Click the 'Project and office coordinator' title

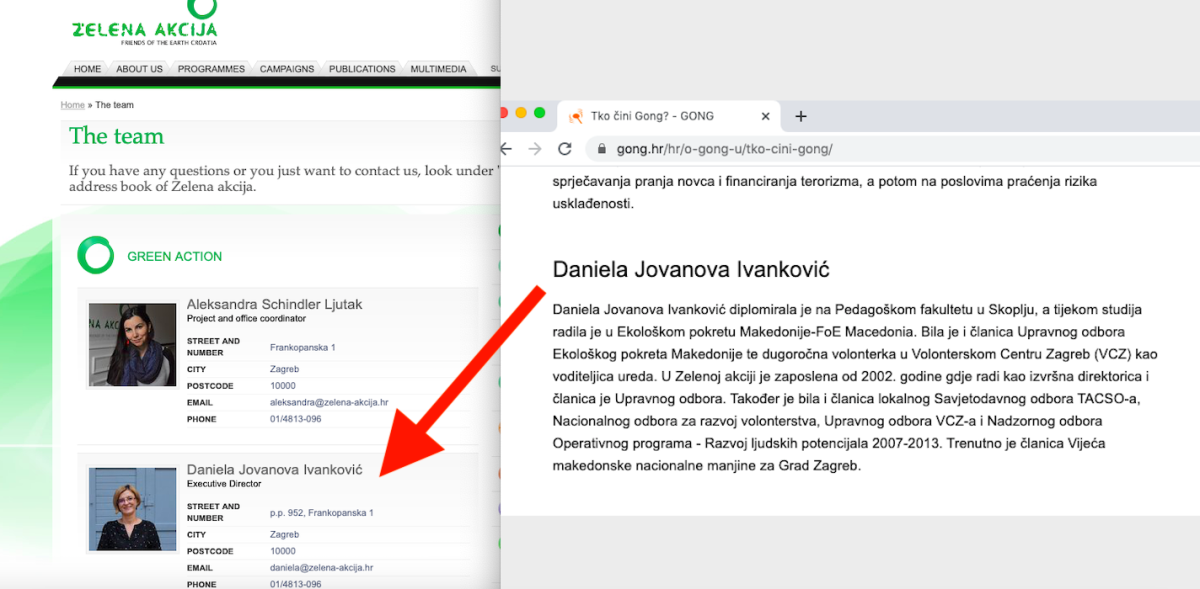pyautogui.click(x=248, y=319)
